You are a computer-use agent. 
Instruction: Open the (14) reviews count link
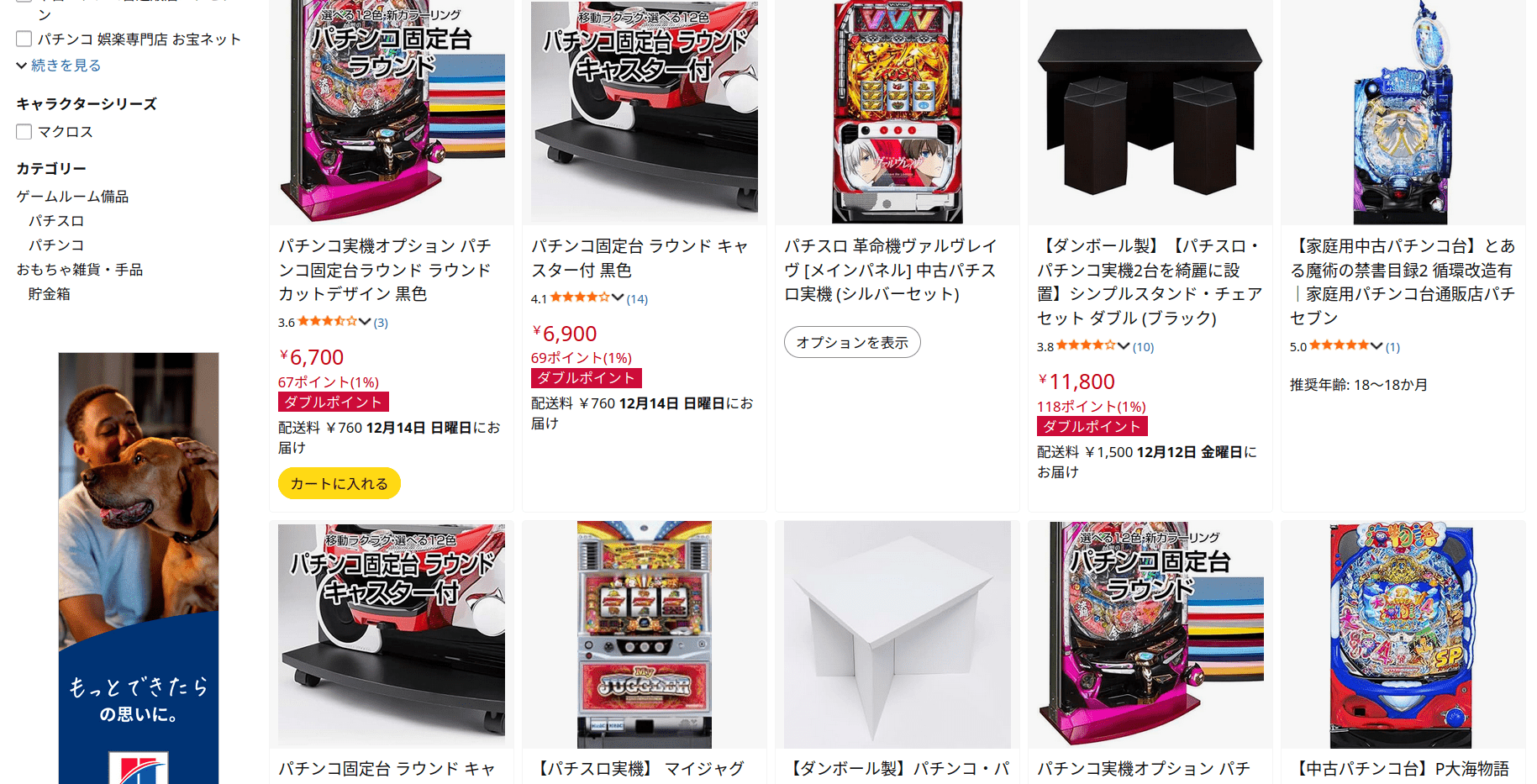tap(637, 298)
